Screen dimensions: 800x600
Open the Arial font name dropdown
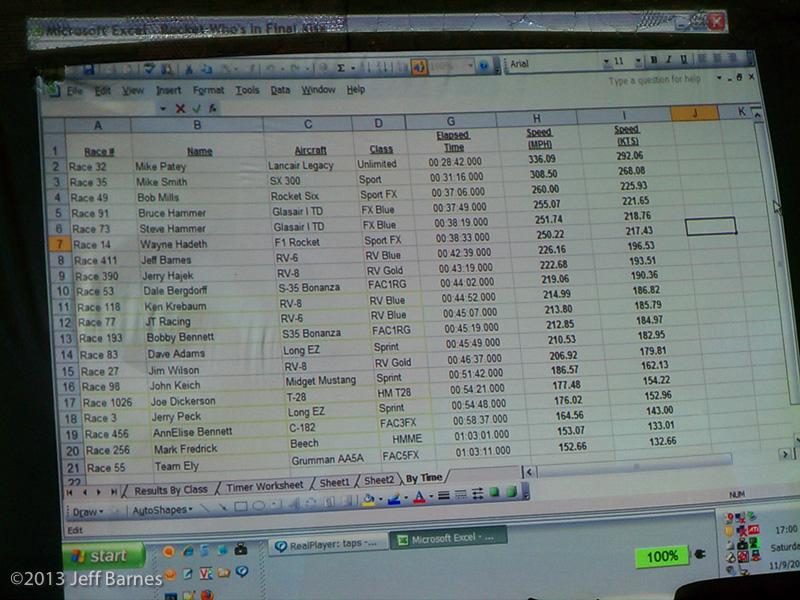pyautogui.click(x=552, y=64)
